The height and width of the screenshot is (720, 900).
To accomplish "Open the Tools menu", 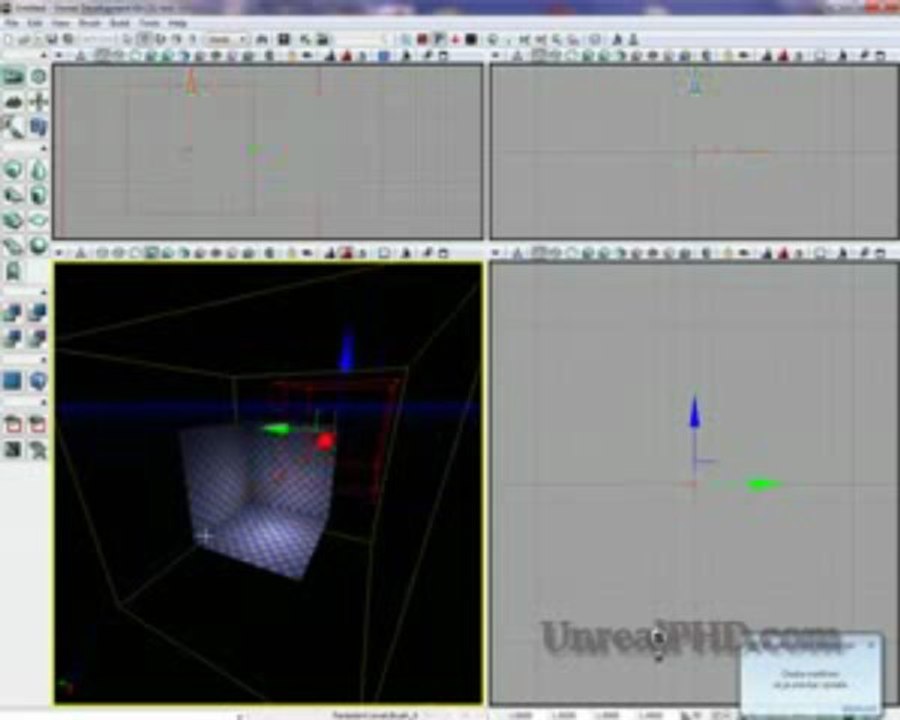I will click(150, 24).
